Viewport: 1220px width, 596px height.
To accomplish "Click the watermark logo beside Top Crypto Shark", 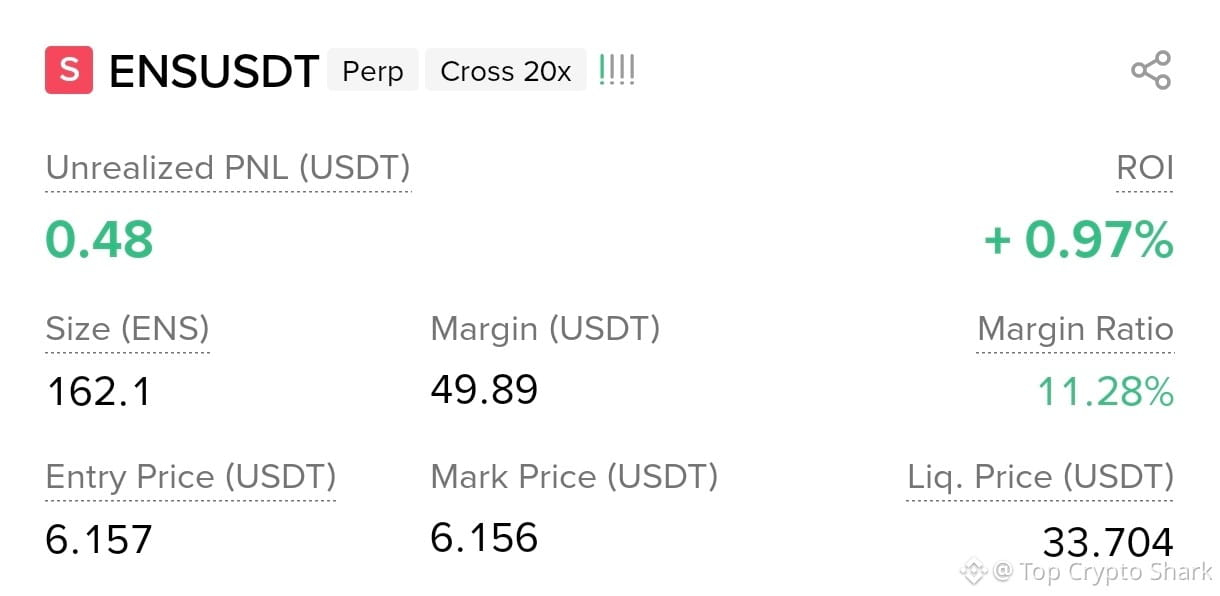I will 973,572.
